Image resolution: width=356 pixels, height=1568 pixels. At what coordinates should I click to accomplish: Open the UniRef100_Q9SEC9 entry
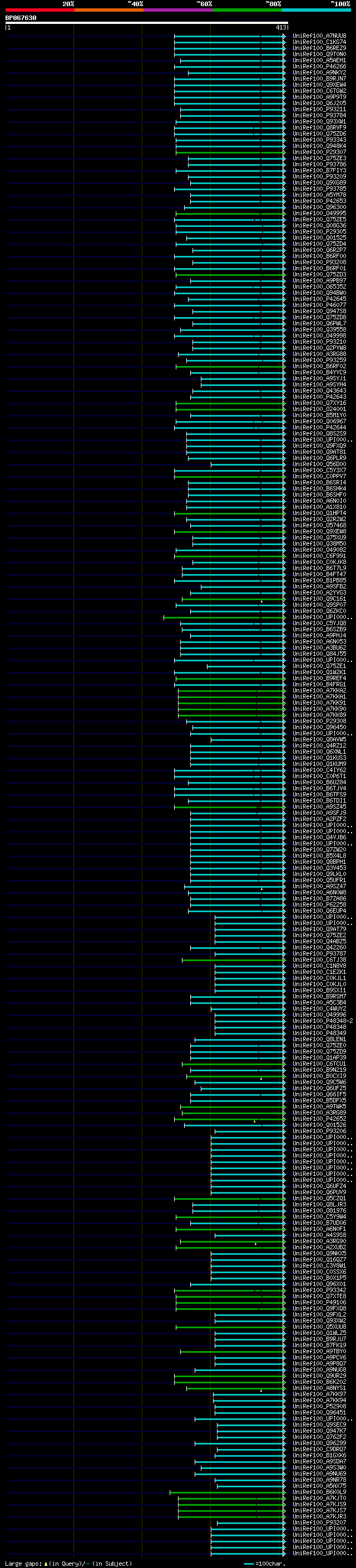pos(319,1425)
